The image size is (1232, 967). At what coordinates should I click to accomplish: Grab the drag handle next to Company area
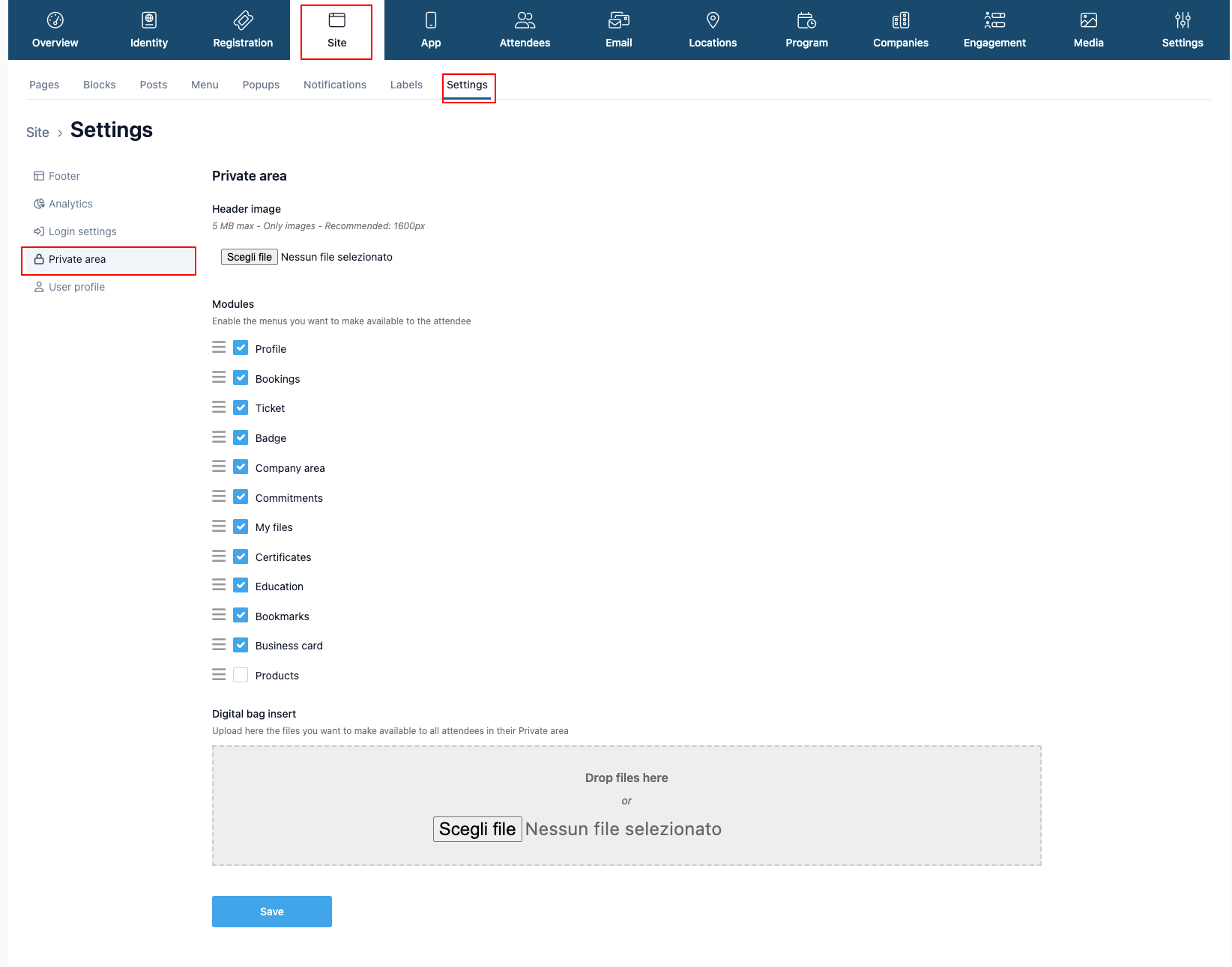[219, 467]
